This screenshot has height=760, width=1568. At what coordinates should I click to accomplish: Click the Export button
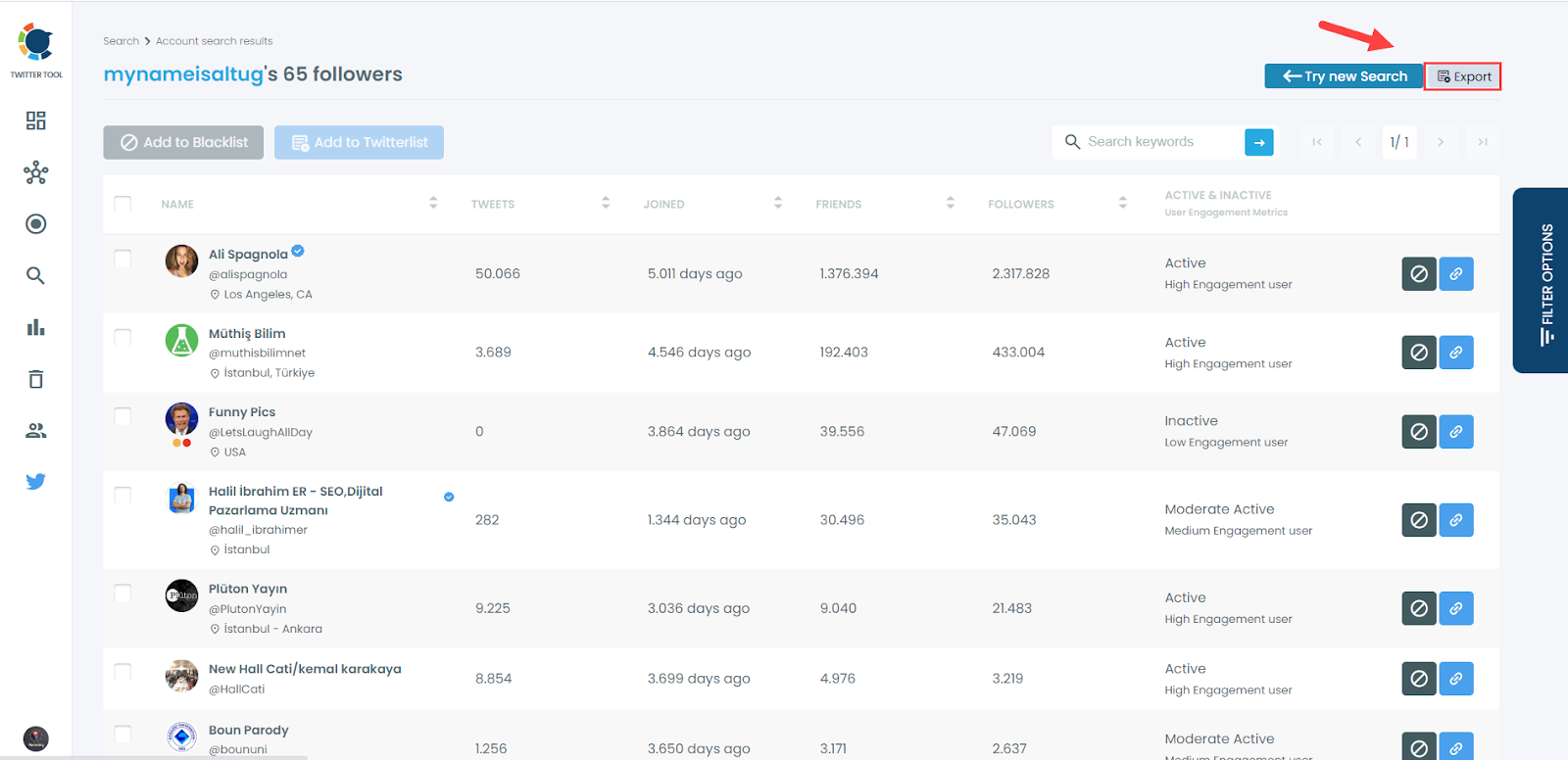[1463, 76]
